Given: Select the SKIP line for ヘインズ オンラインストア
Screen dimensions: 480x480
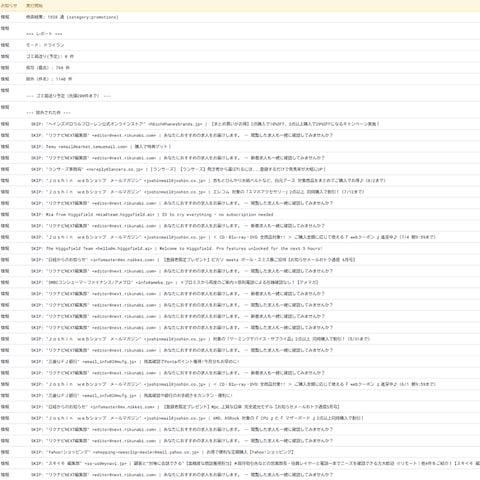Looking at the screenshot, I should [240, 124].
